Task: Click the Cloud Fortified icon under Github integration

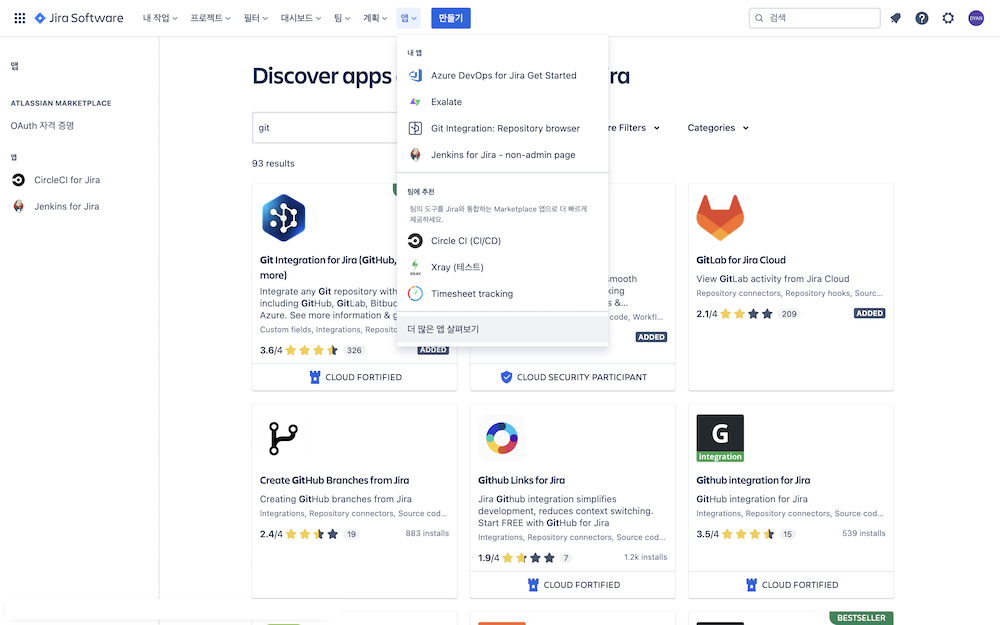Action: [x=751, y=585]
